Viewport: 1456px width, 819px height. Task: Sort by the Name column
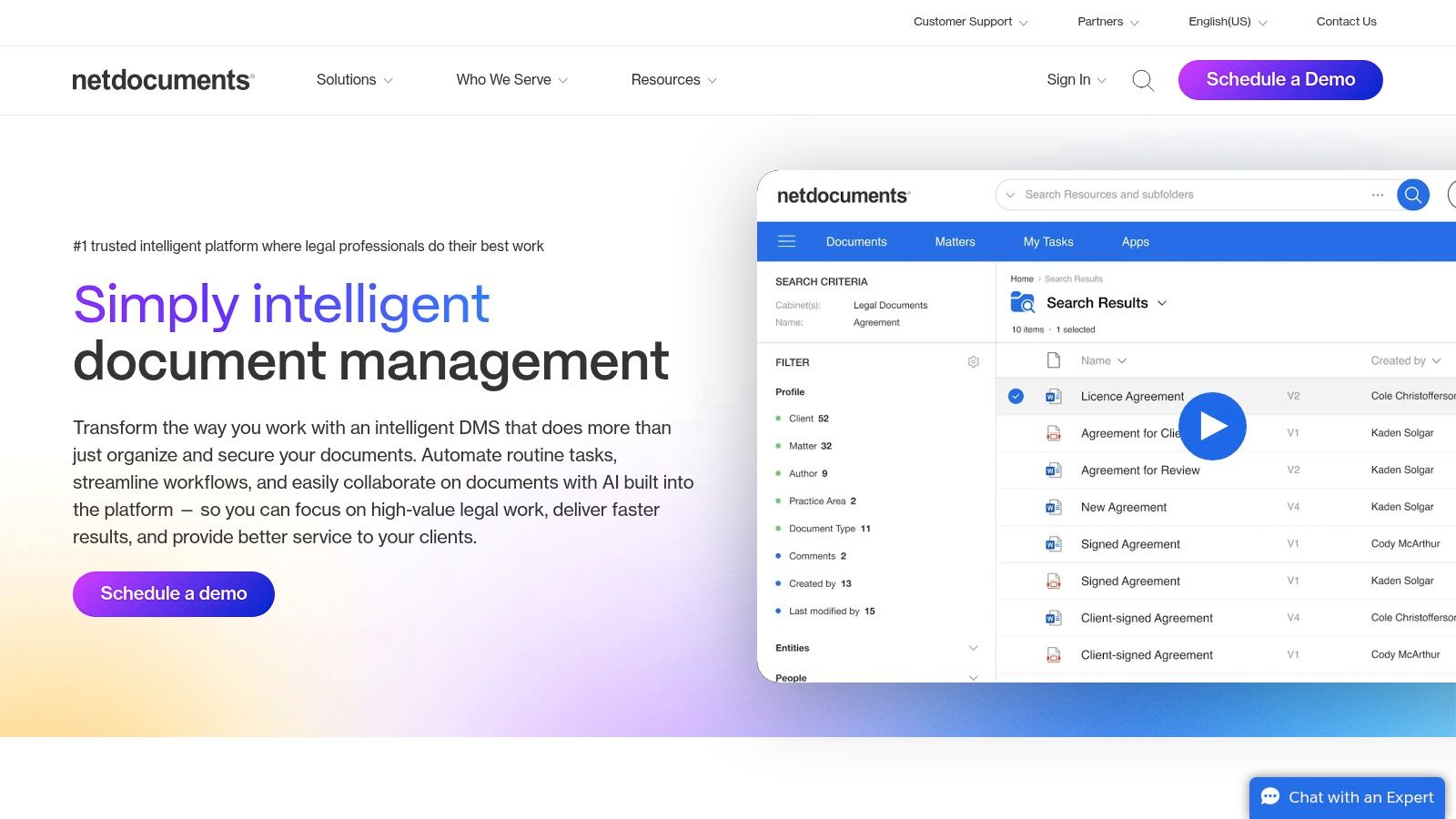[1104, 361]
